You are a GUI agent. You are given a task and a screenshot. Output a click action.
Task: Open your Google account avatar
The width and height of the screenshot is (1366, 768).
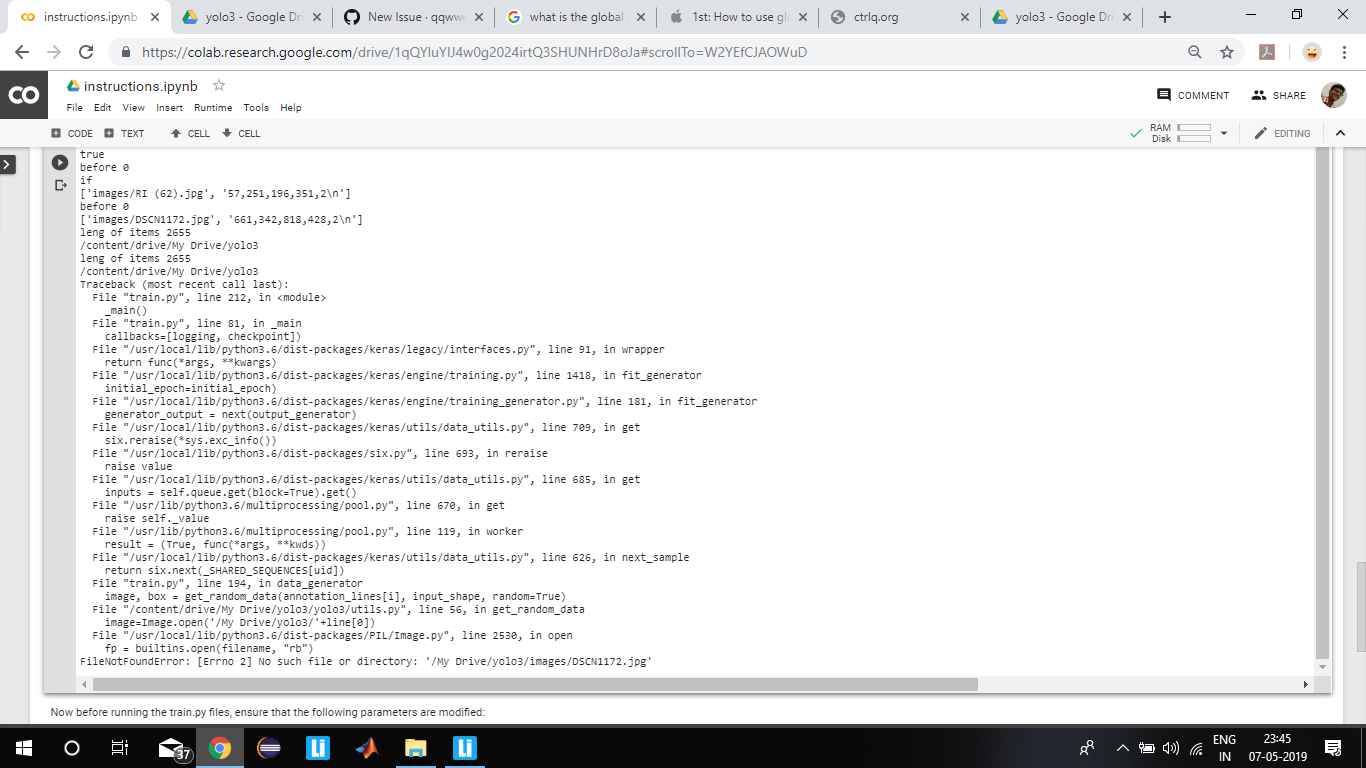[x=1334, y=95]
